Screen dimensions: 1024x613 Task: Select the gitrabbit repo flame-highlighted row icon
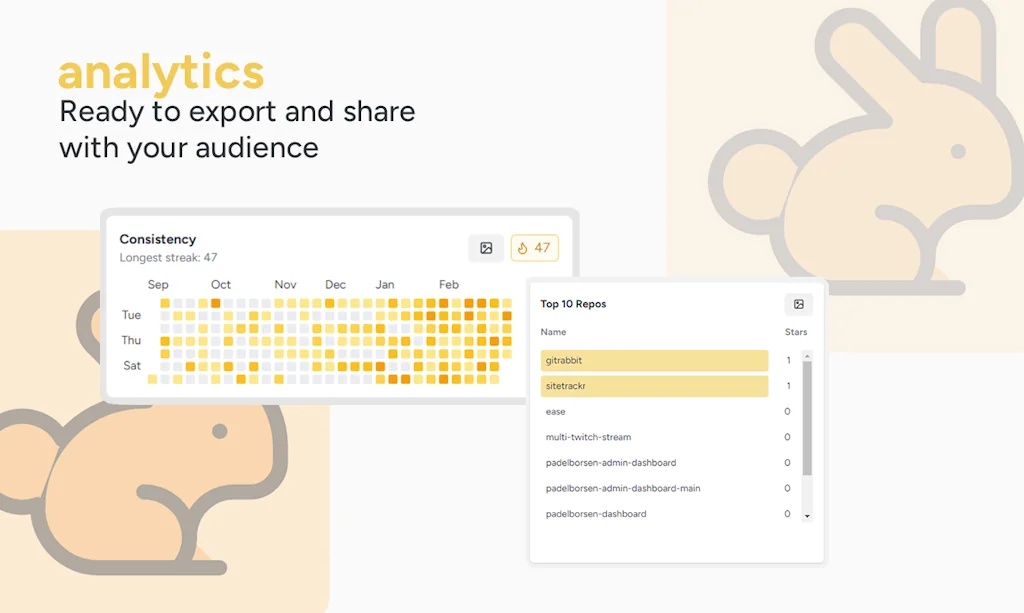pyautogui.click(x=654, y=361)
